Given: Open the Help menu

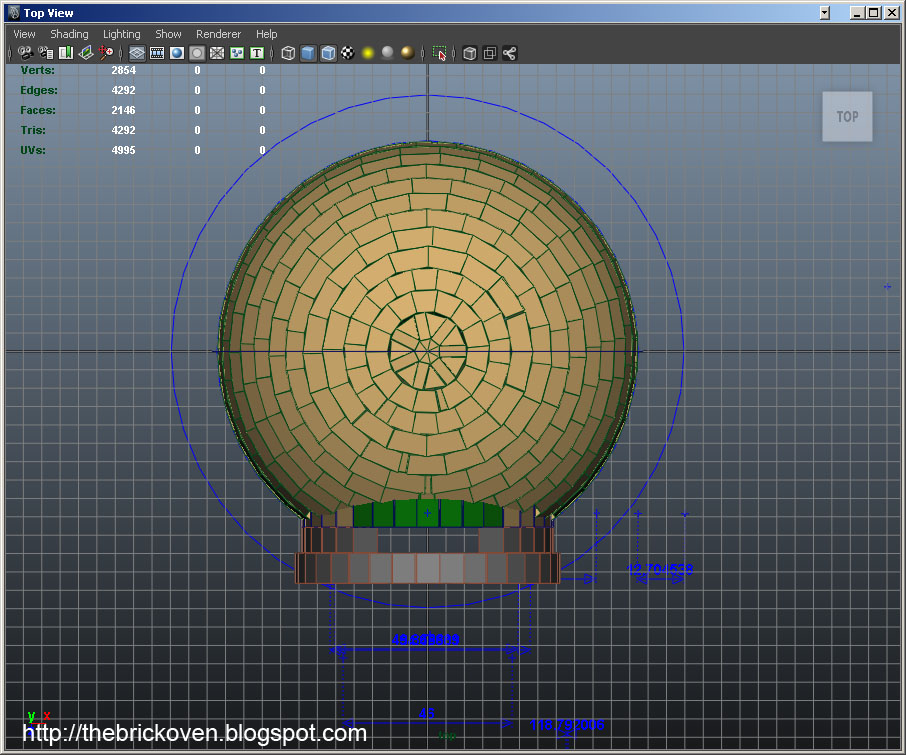Looking at the screenshot, I should [x=267, y=34].
